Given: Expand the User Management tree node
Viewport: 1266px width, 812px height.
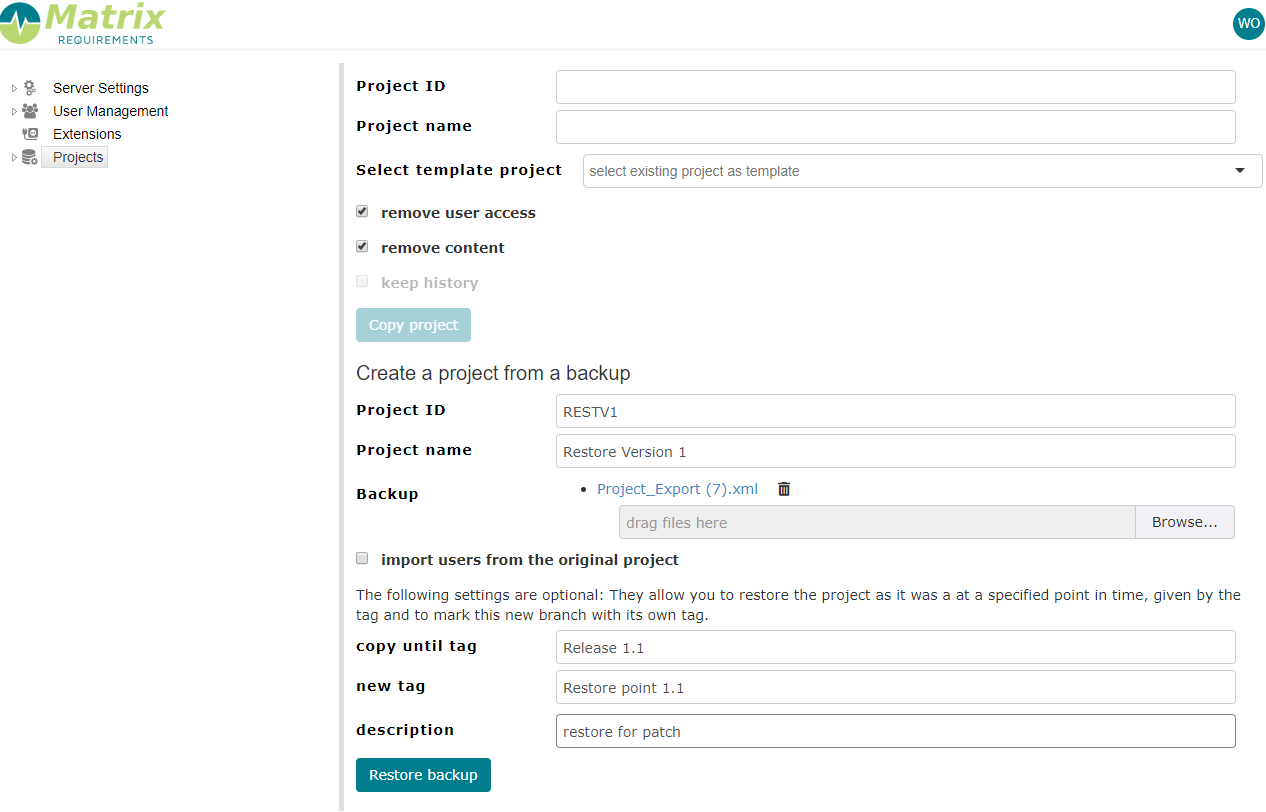Looking at the screenshot, I should 14,111.
